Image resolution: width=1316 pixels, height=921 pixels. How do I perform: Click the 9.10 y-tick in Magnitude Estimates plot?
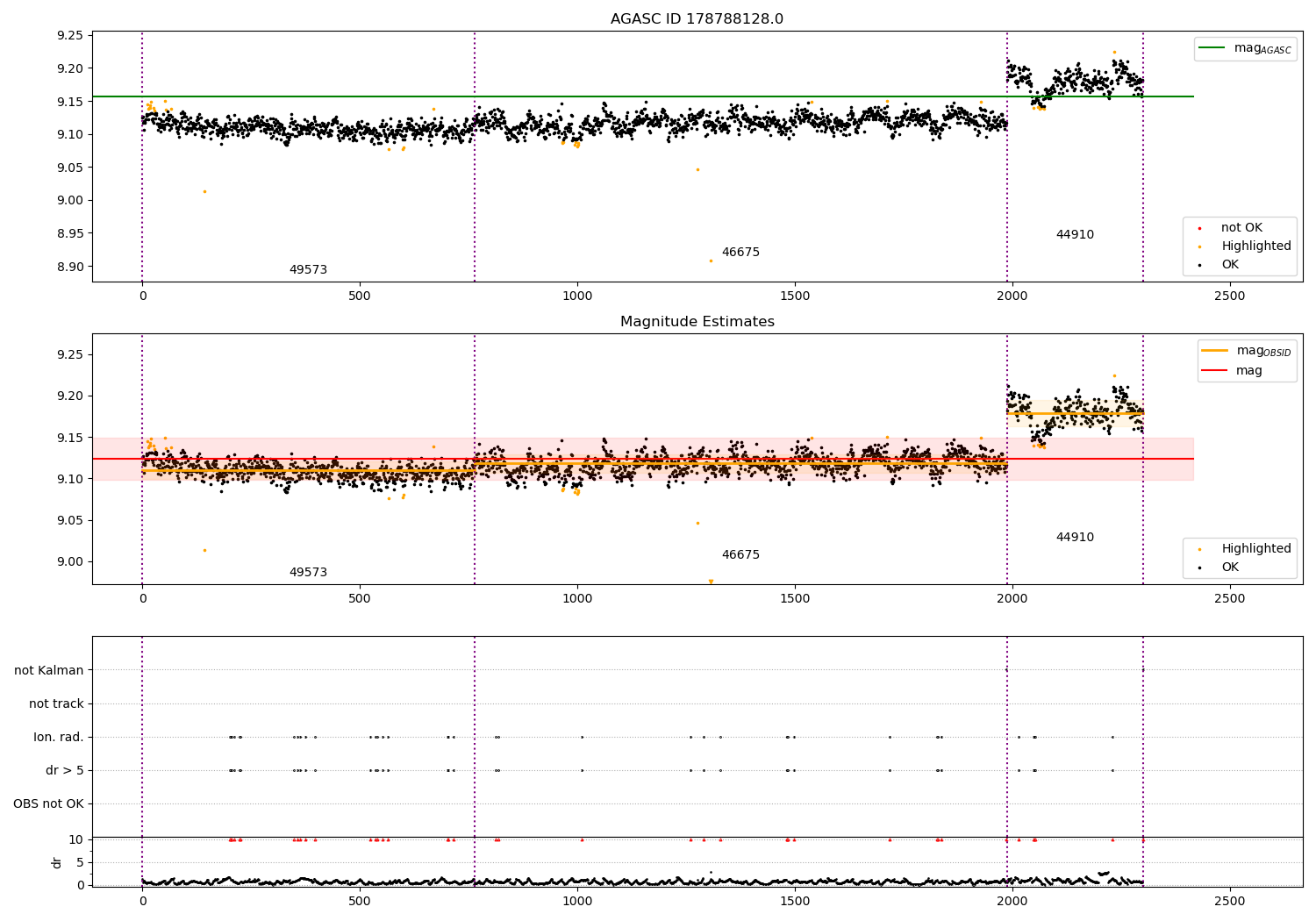(70, 479)
